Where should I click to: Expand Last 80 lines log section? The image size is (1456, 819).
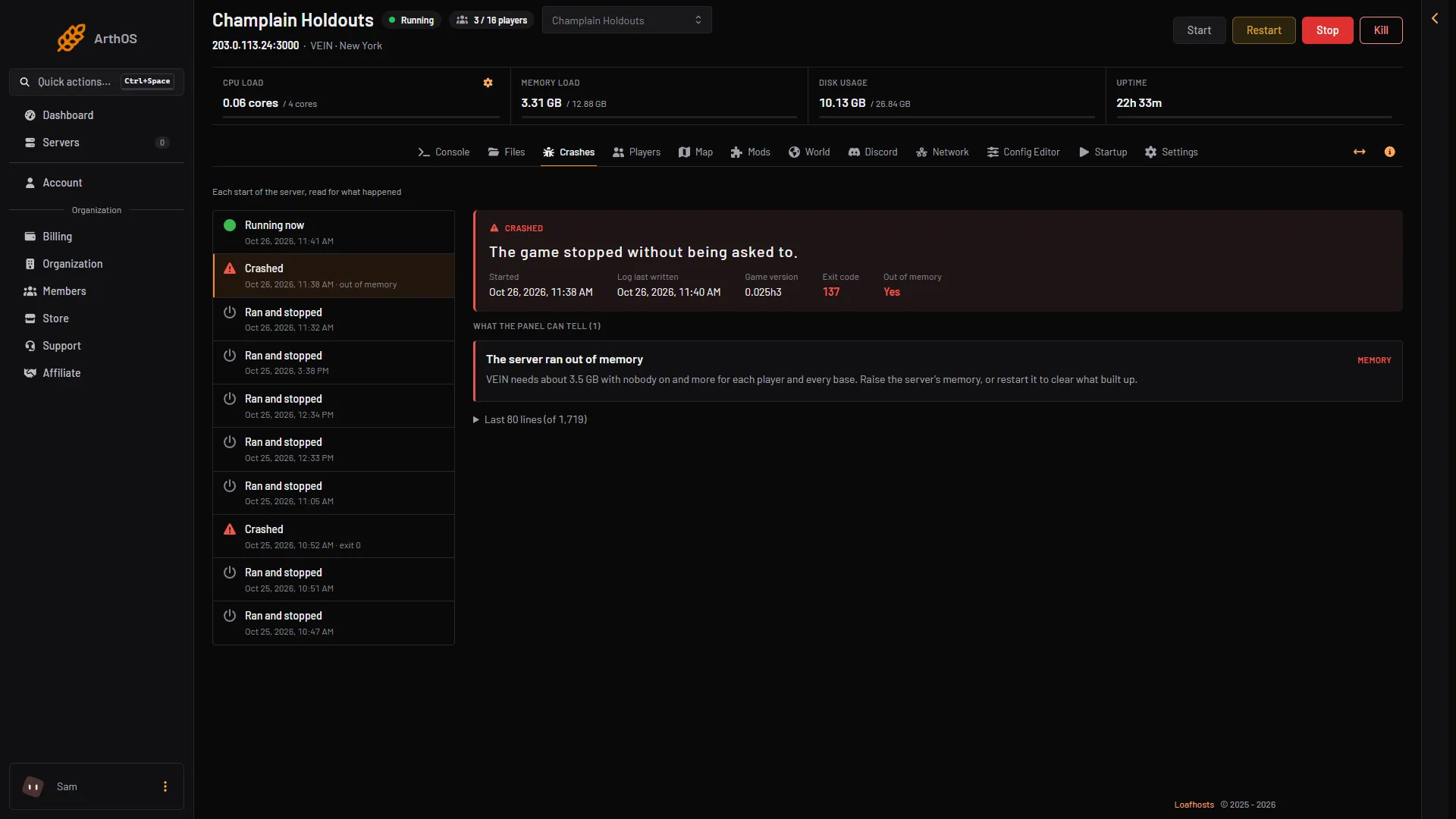pos(530,419)
